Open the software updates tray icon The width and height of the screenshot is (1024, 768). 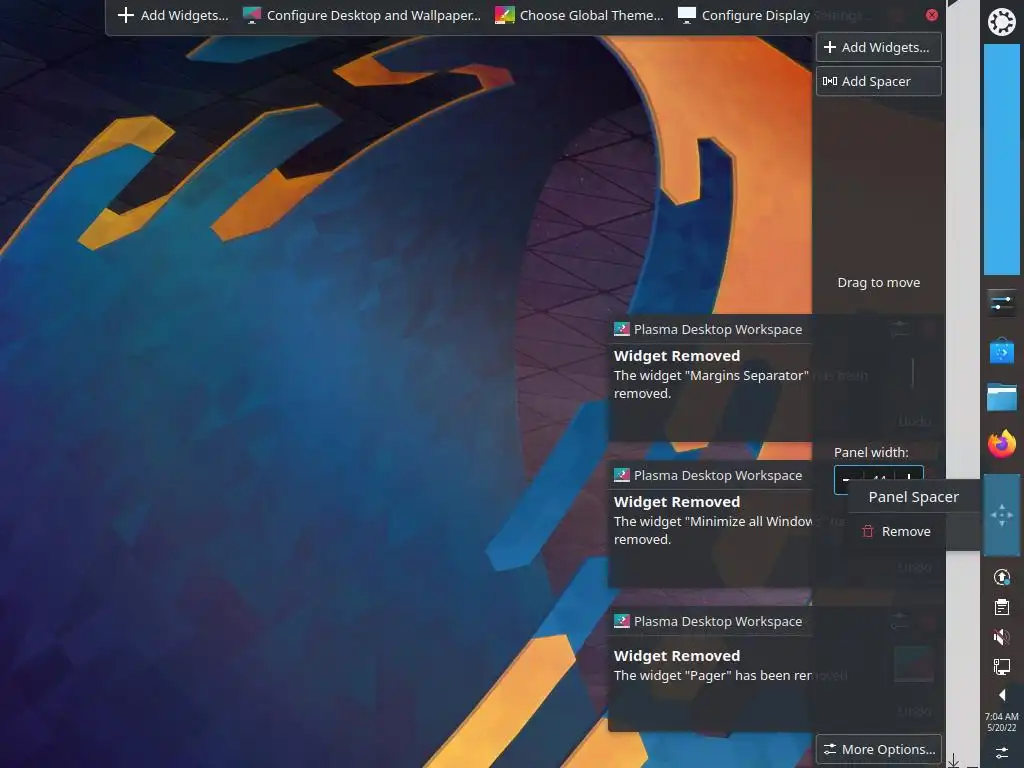pyautogui.click(x=1001, y=577)
